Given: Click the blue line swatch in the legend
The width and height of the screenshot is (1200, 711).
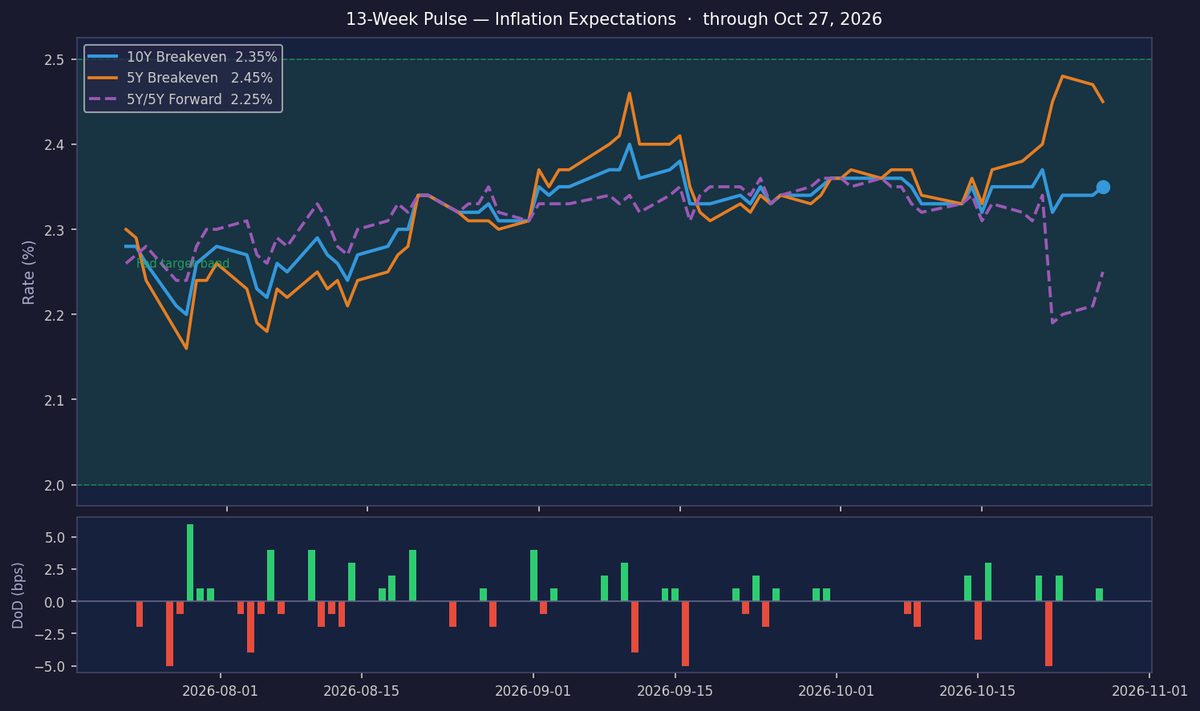Looking at the screenshot, I should [x=104, y=58].
